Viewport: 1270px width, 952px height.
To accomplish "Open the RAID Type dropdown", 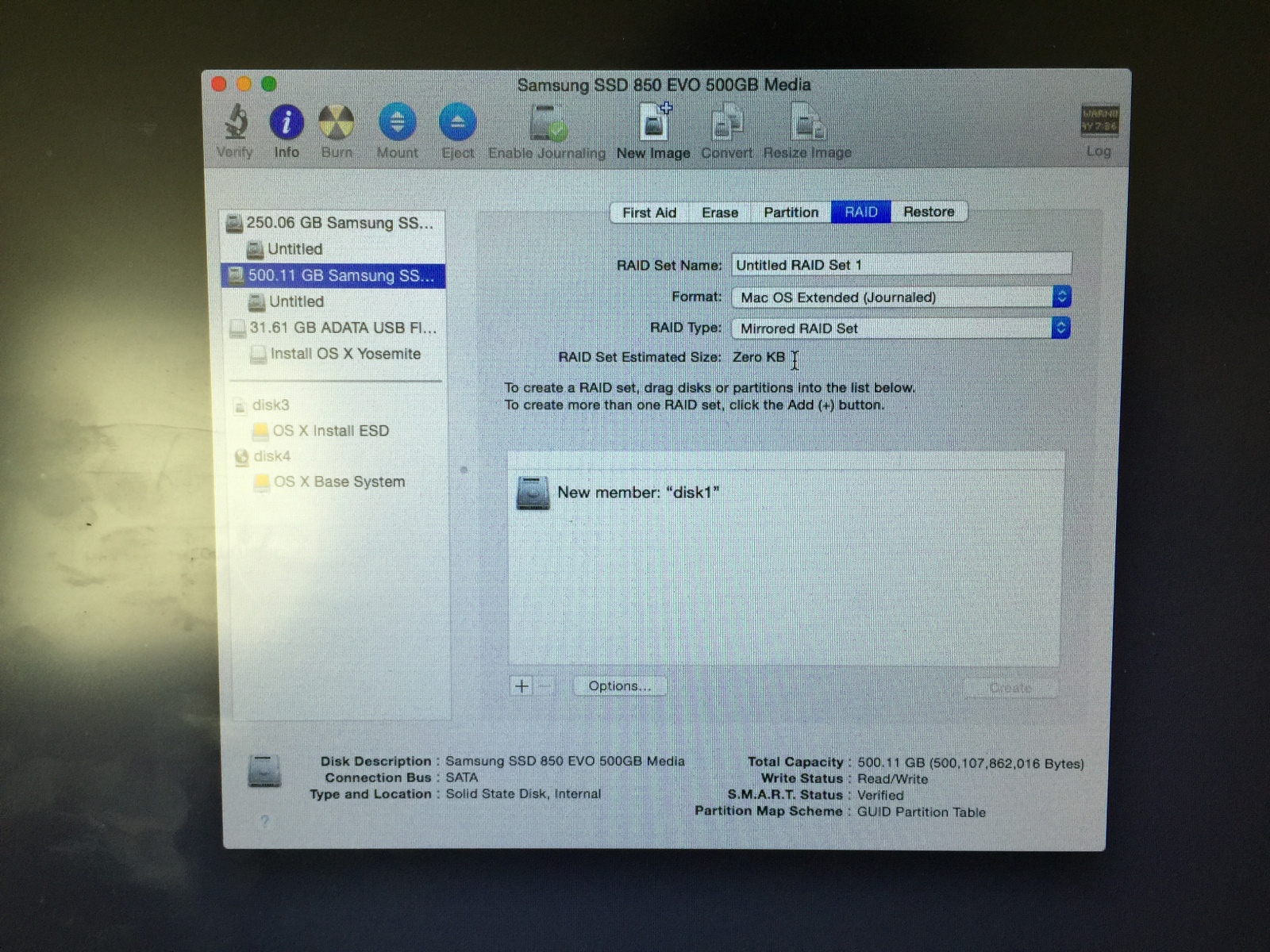I will 902,328.
